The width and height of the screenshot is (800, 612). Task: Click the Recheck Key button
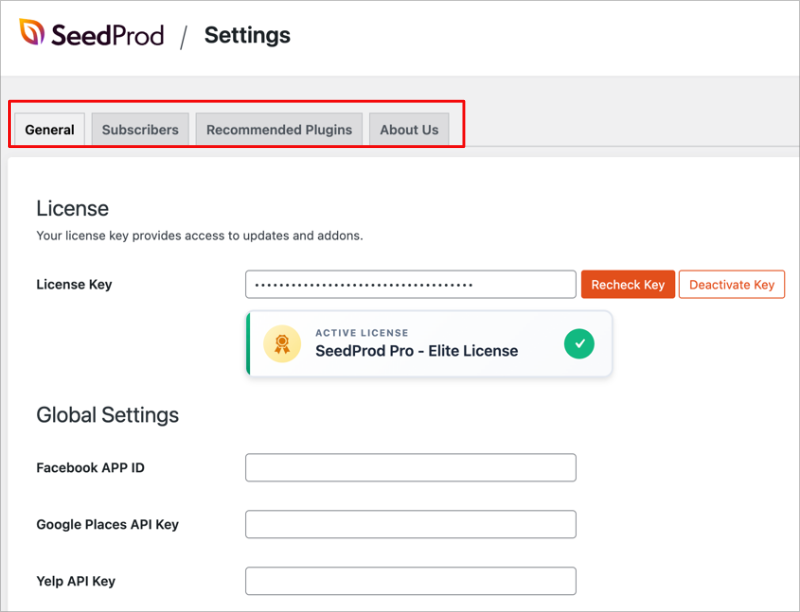(627, 284)
